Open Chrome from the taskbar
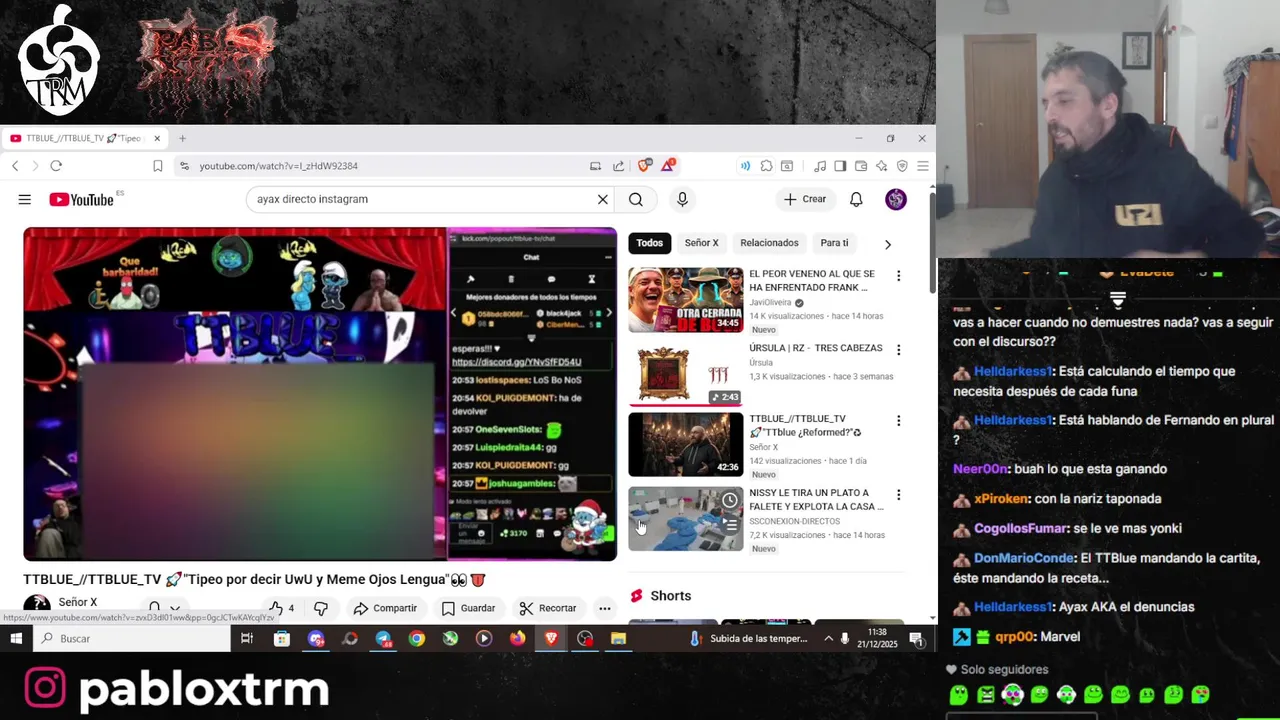 point(417,639)
